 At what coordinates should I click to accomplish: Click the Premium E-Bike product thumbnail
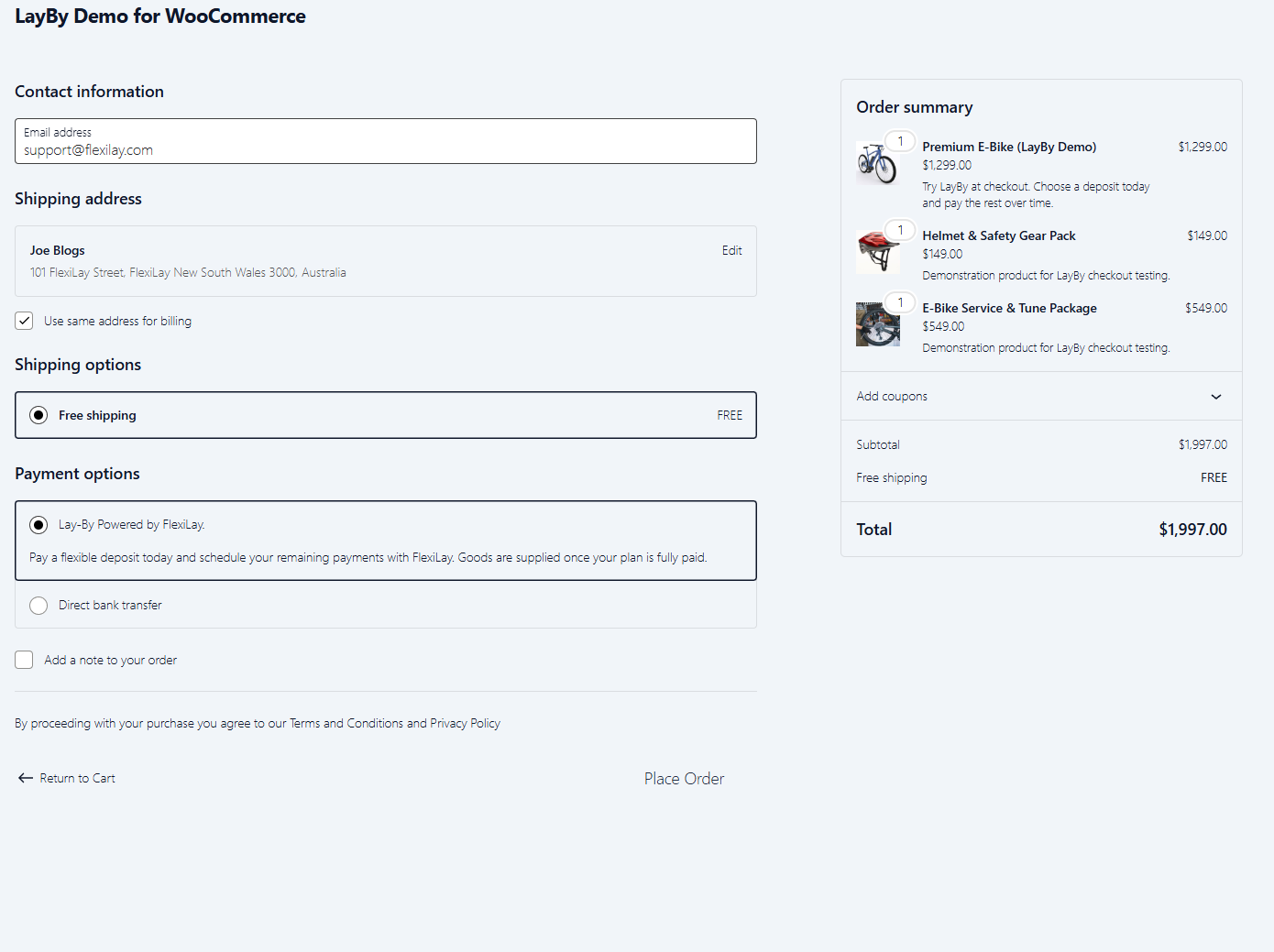[878, 163]
